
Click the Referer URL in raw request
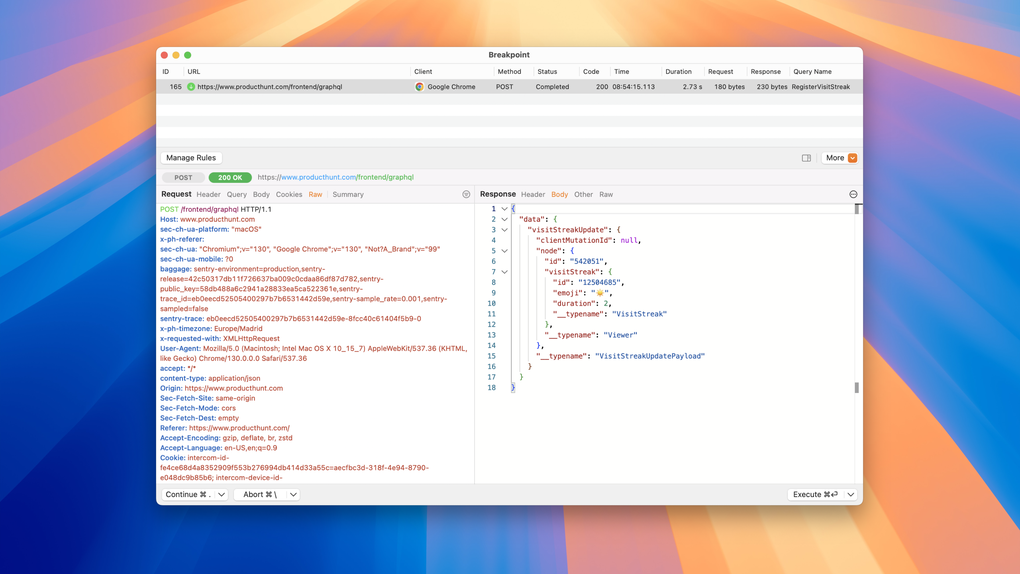pos(239,428)
